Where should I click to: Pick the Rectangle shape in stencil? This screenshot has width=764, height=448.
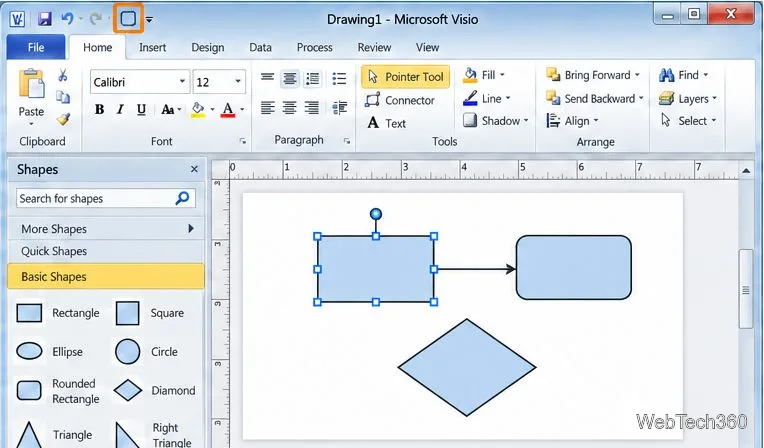pyautogui.click(x=57, y=313)
